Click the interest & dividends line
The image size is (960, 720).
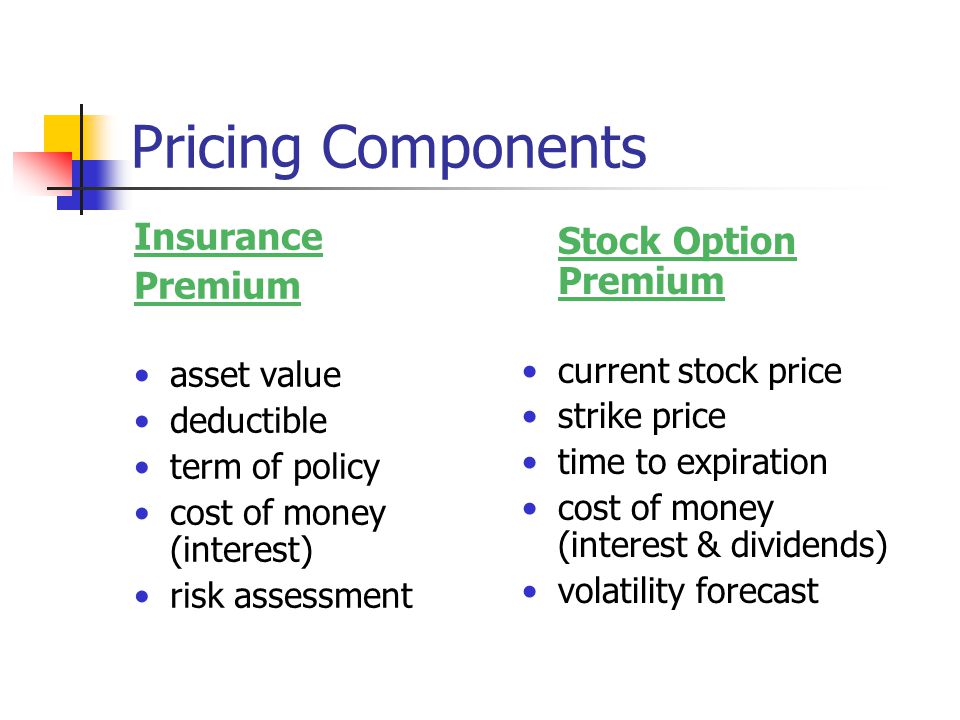pyautogui.click(x=722, y=545)
